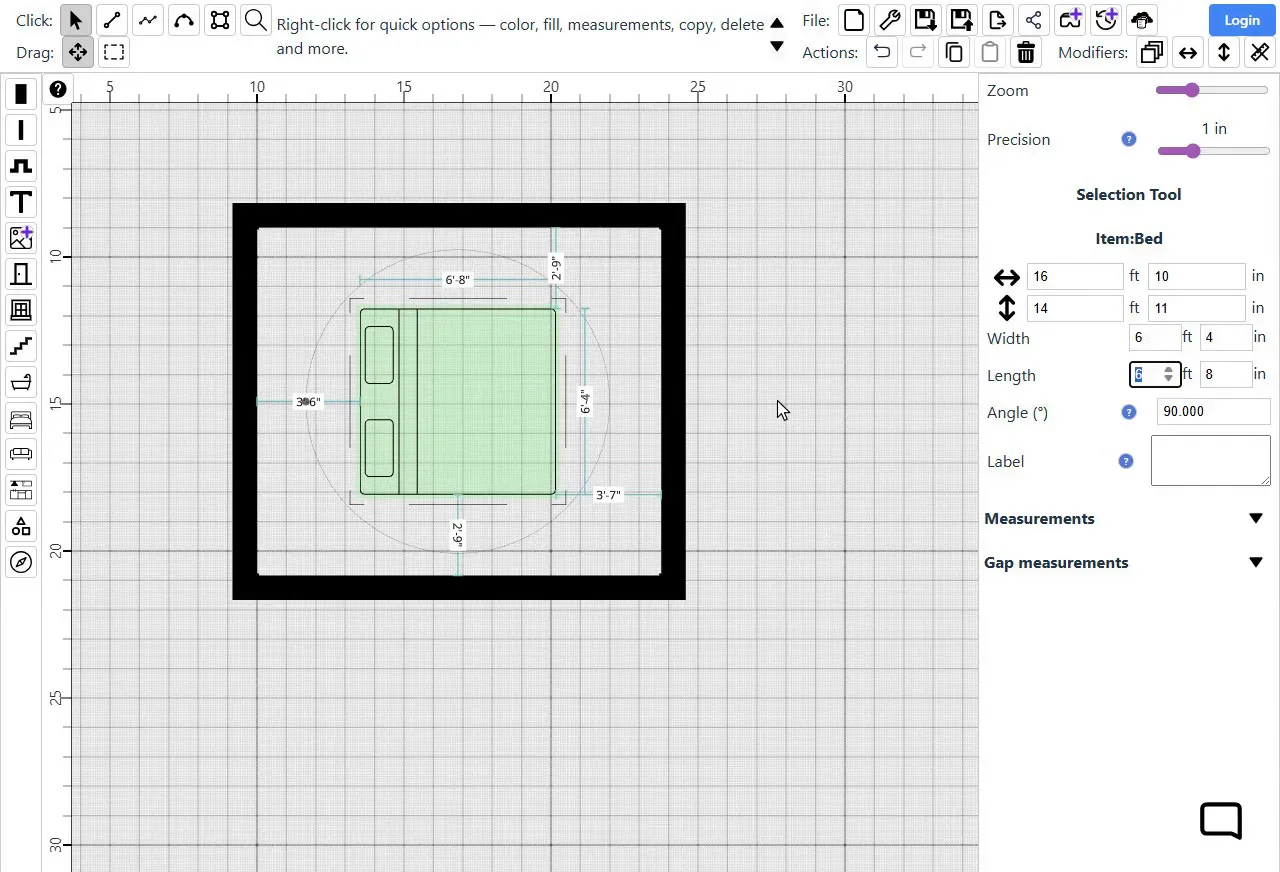Redo the last action
This screenshot has height=872, width=1280.
point(917,52)
